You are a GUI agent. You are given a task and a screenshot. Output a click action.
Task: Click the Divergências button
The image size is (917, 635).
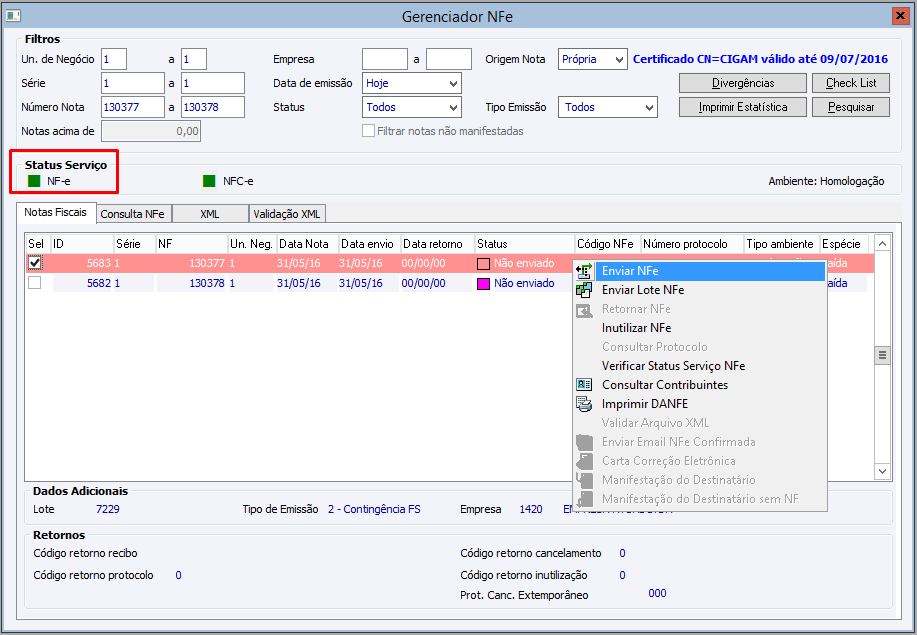tap(743, 83)
